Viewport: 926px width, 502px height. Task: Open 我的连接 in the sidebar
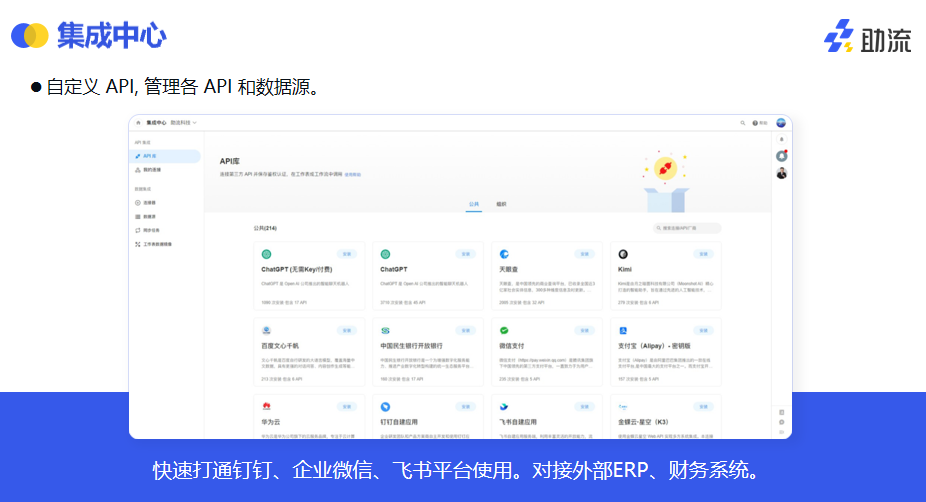(152, 170)
